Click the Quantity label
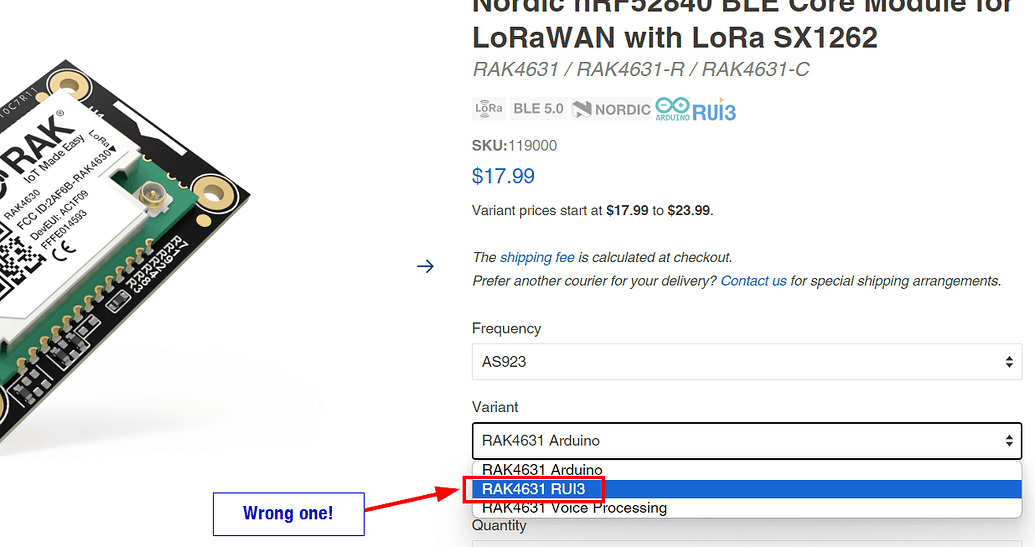This screenshot has height=547, width=1035. click(501, 526)
